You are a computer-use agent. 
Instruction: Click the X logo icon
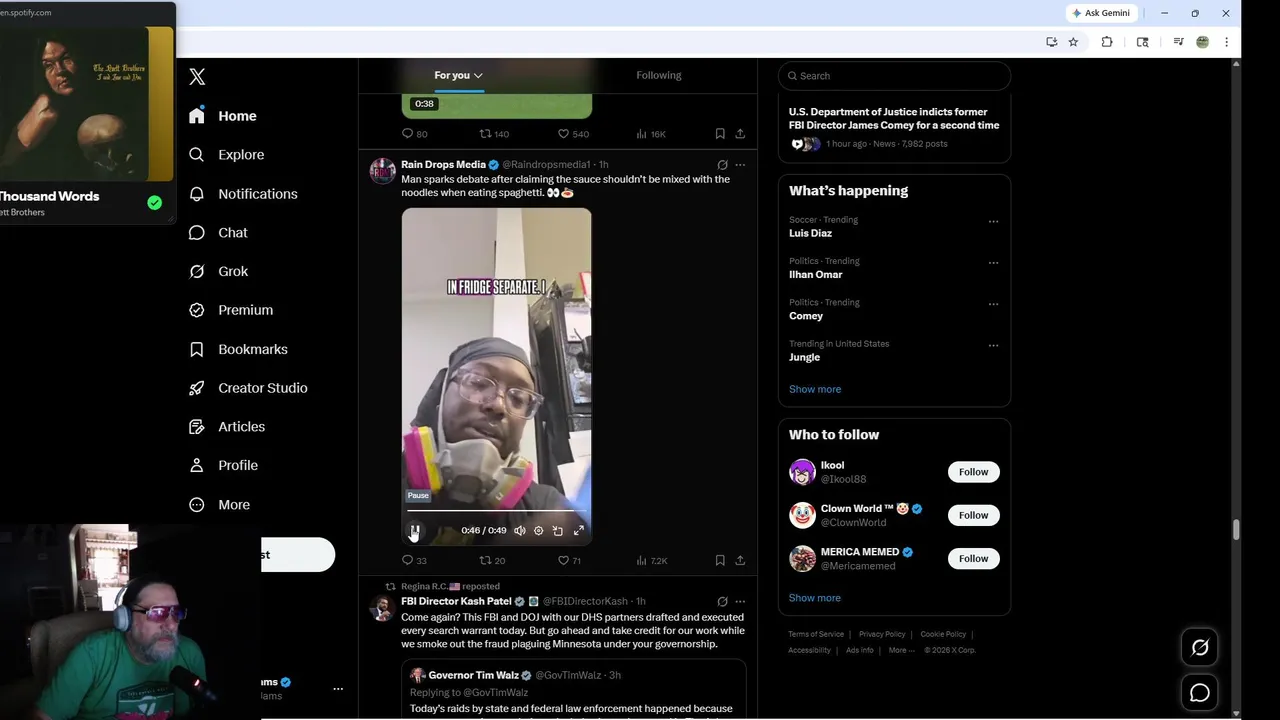click(197, 77)
